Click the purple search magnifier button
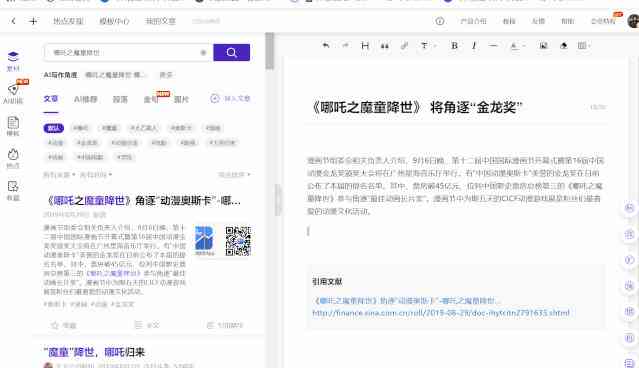639x368 pixels. (x=231, y=53)
